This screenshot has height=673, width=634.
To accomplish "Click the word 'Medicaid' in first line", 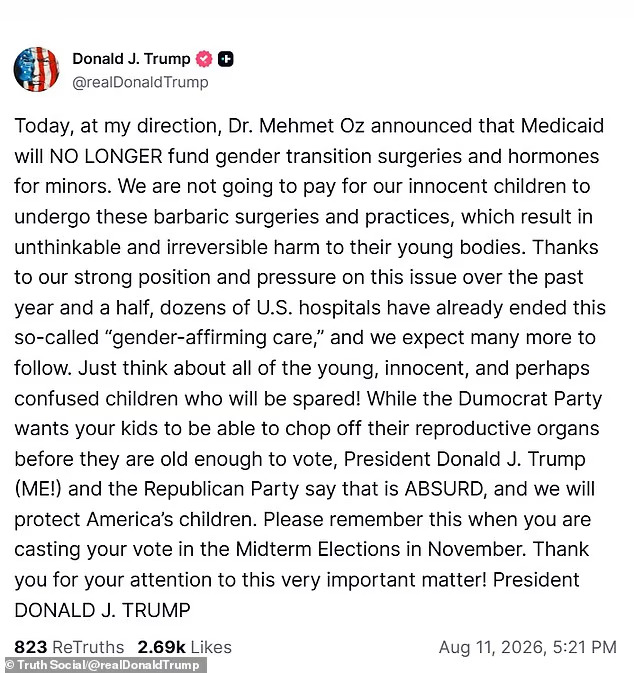I will [x=562, y=126].
